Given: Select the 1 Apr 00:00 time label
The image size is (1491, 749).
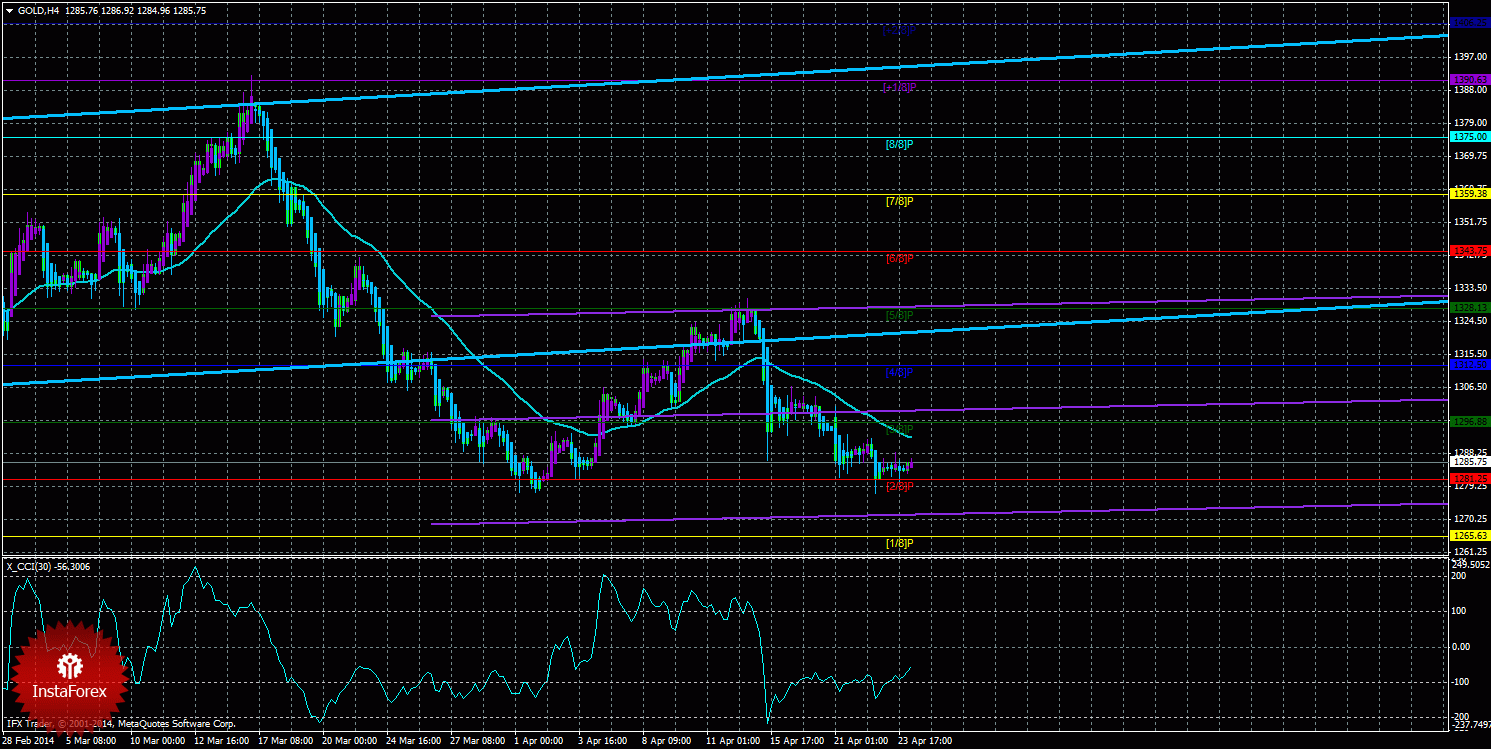Looking at the screenshot, I should (539, 741).
